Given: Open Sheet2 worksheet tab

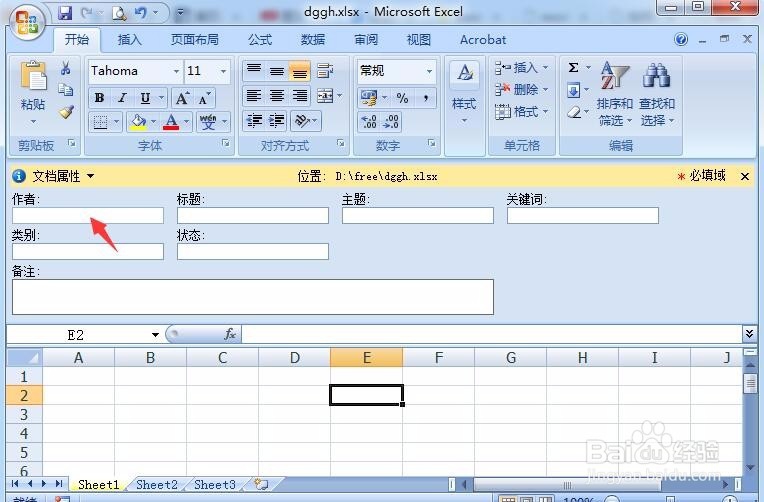Looking at the screenshot, I should [157, 484].
